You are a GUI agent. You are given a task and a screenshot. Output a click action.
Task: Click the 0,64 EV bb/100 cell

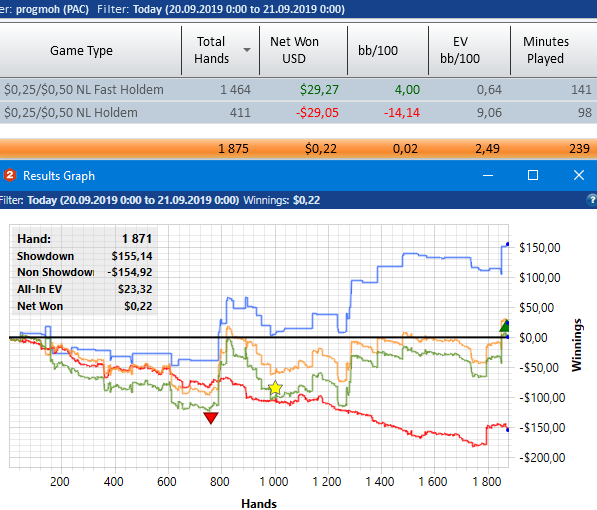click(489, 90)
